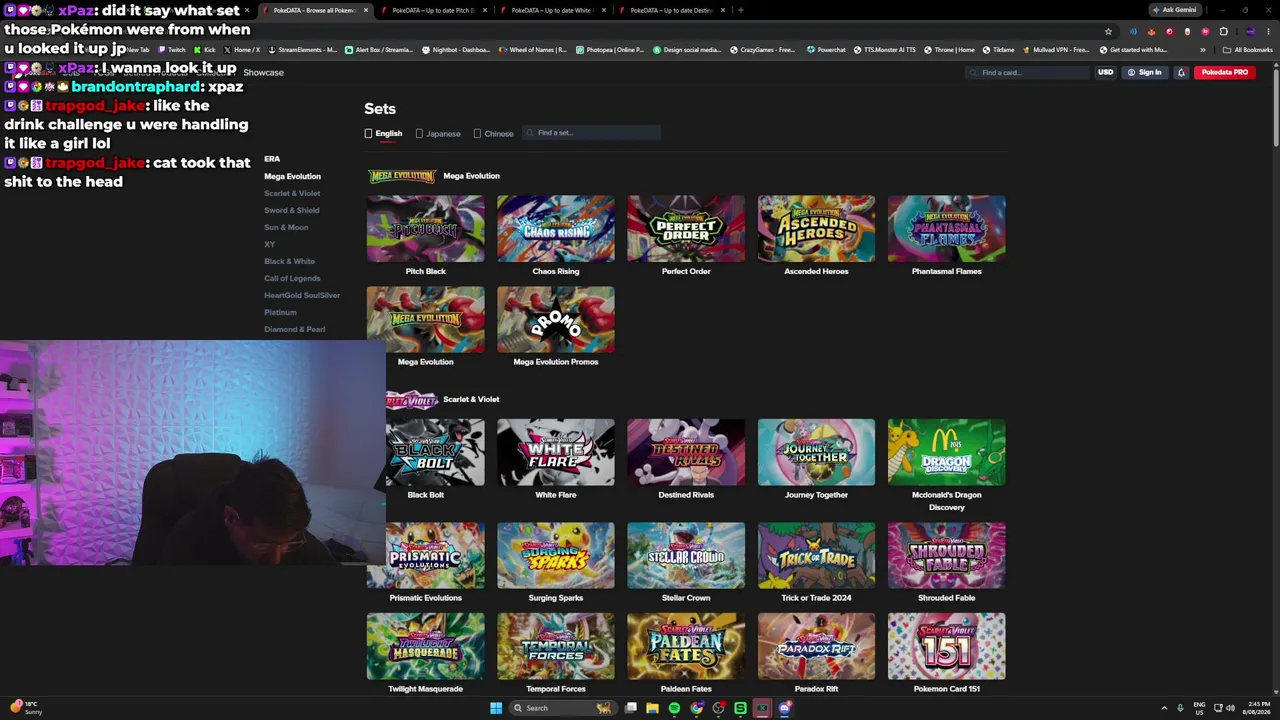Click the Find a set search field
This screenshot has width=1280, height=720.
coord(591,132)
